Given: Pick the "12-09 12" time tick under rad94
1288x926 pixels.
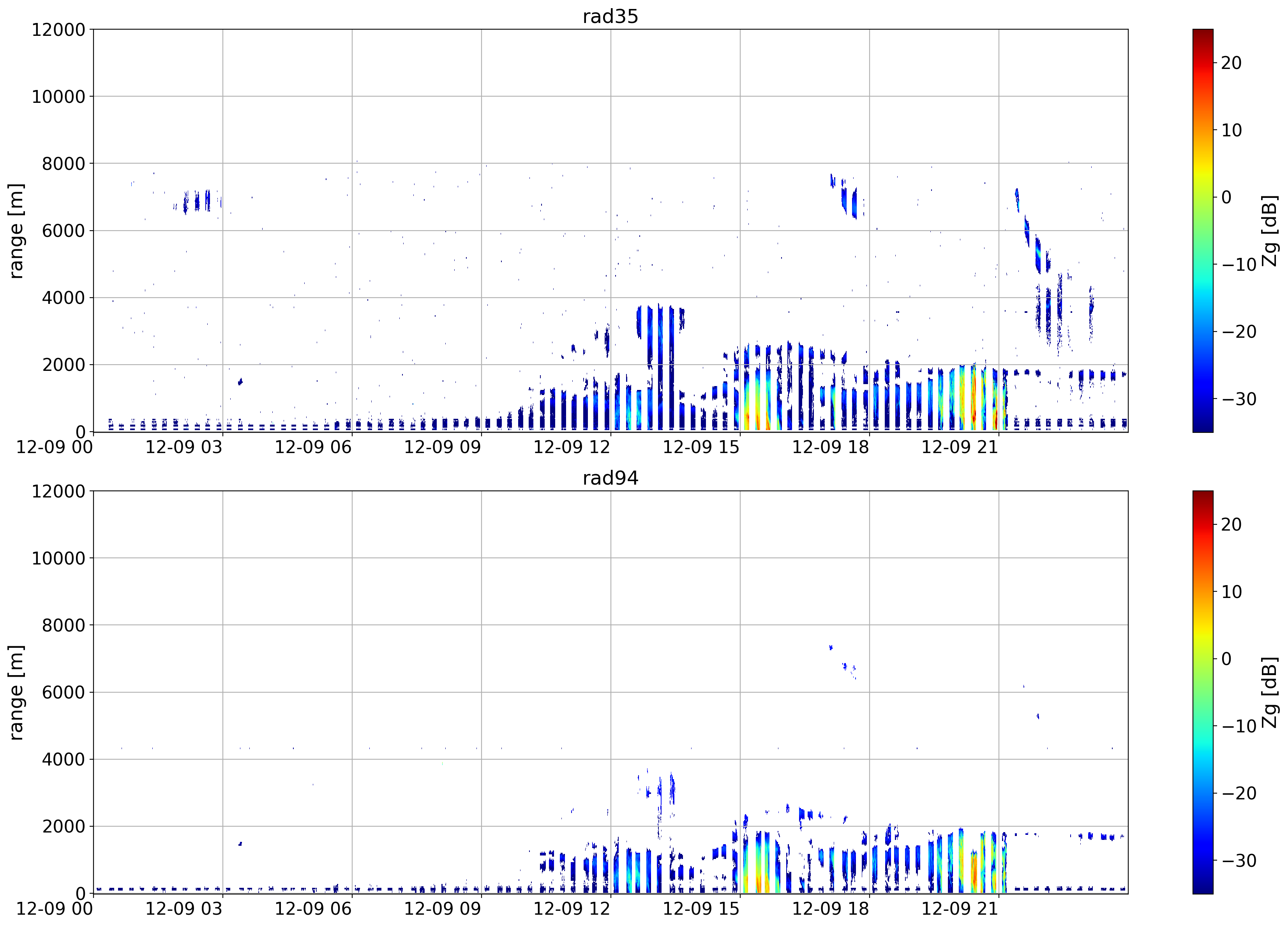Looking at the screenshot, I should click(572, 909).
